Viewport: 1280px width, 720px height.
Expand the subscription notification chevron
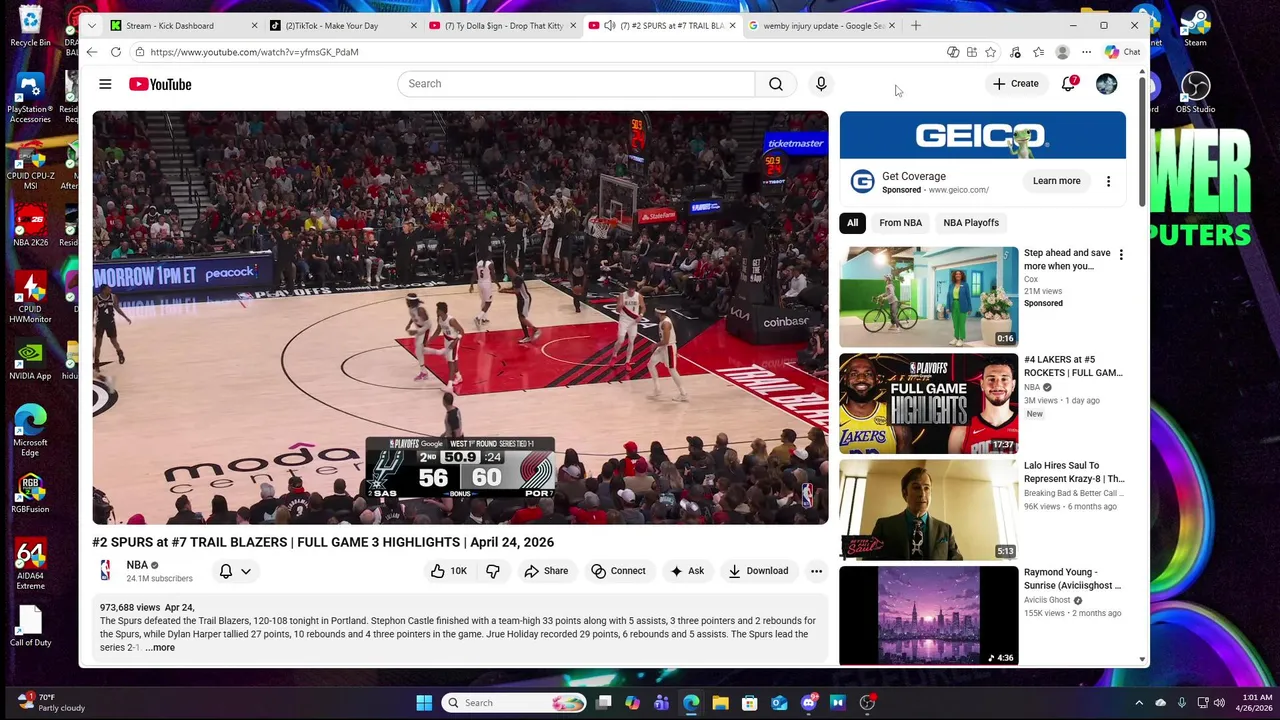coord(246,571)
